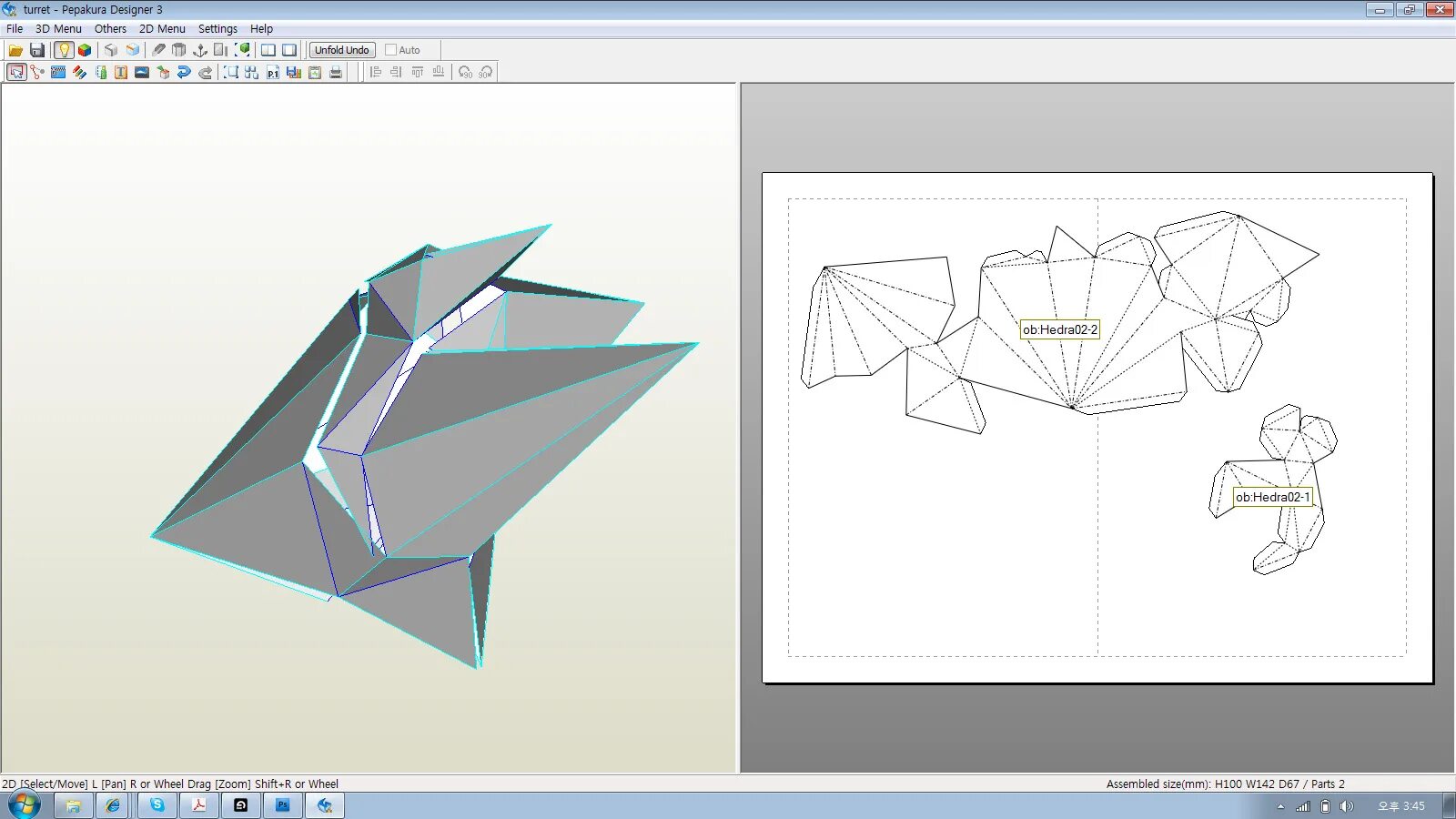The width and height of the screenshot is (1456, 819).
Task: Open the volume control in system tray
Action: pos(1347,806)
